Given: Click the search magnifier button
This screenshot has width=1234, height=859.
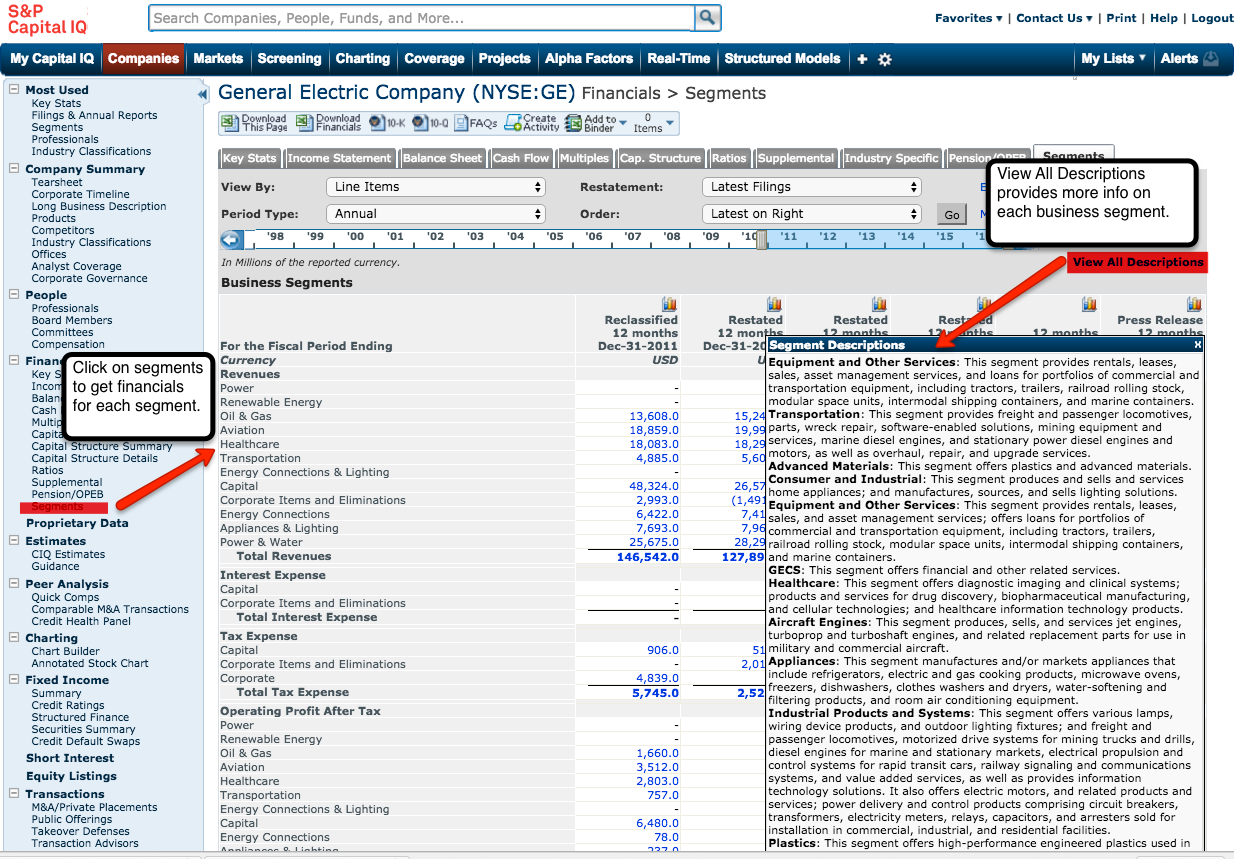Looking at the screenshot, I should coord(708,18).
